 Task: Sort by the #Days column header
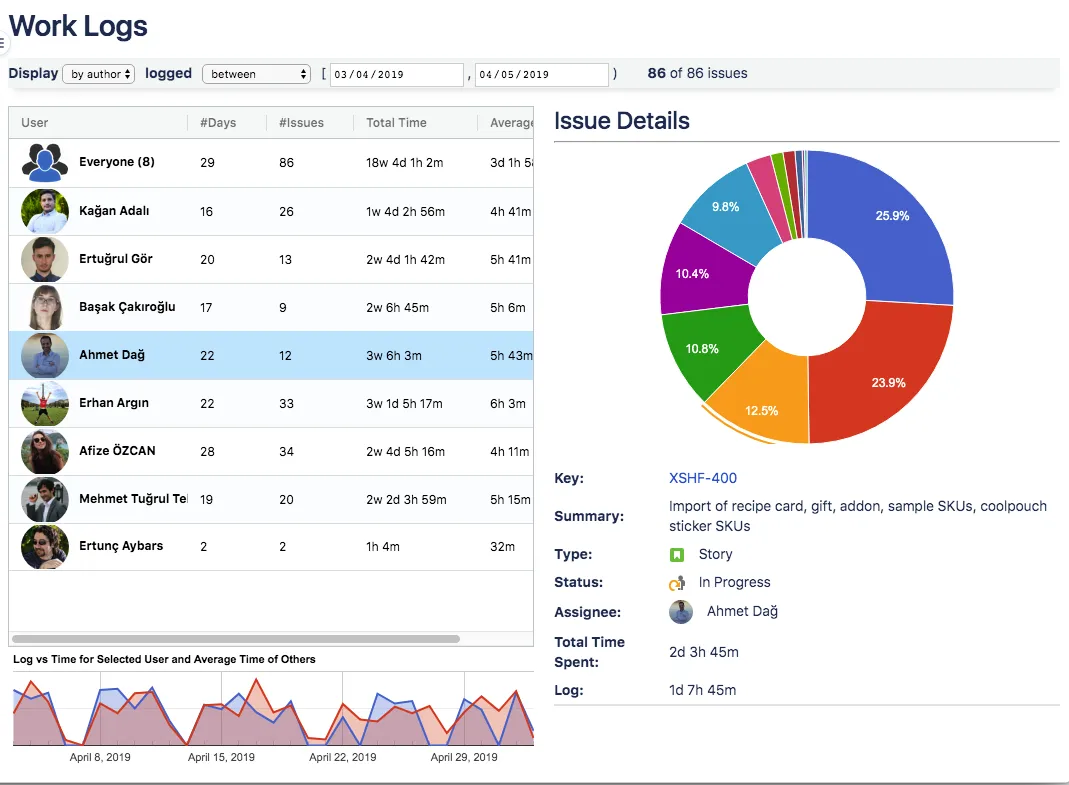218,123
